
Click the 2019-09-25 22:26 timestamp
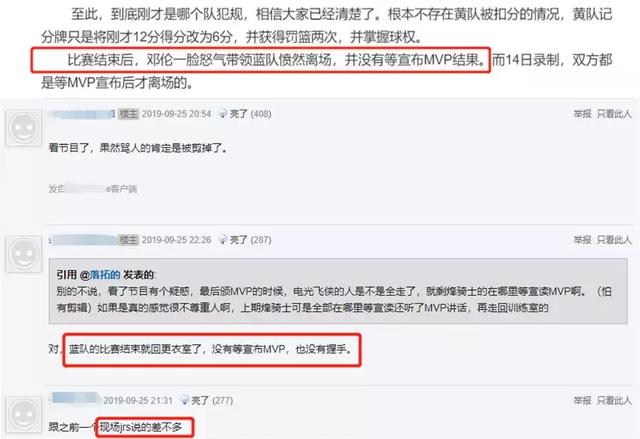tap(176, 240)
